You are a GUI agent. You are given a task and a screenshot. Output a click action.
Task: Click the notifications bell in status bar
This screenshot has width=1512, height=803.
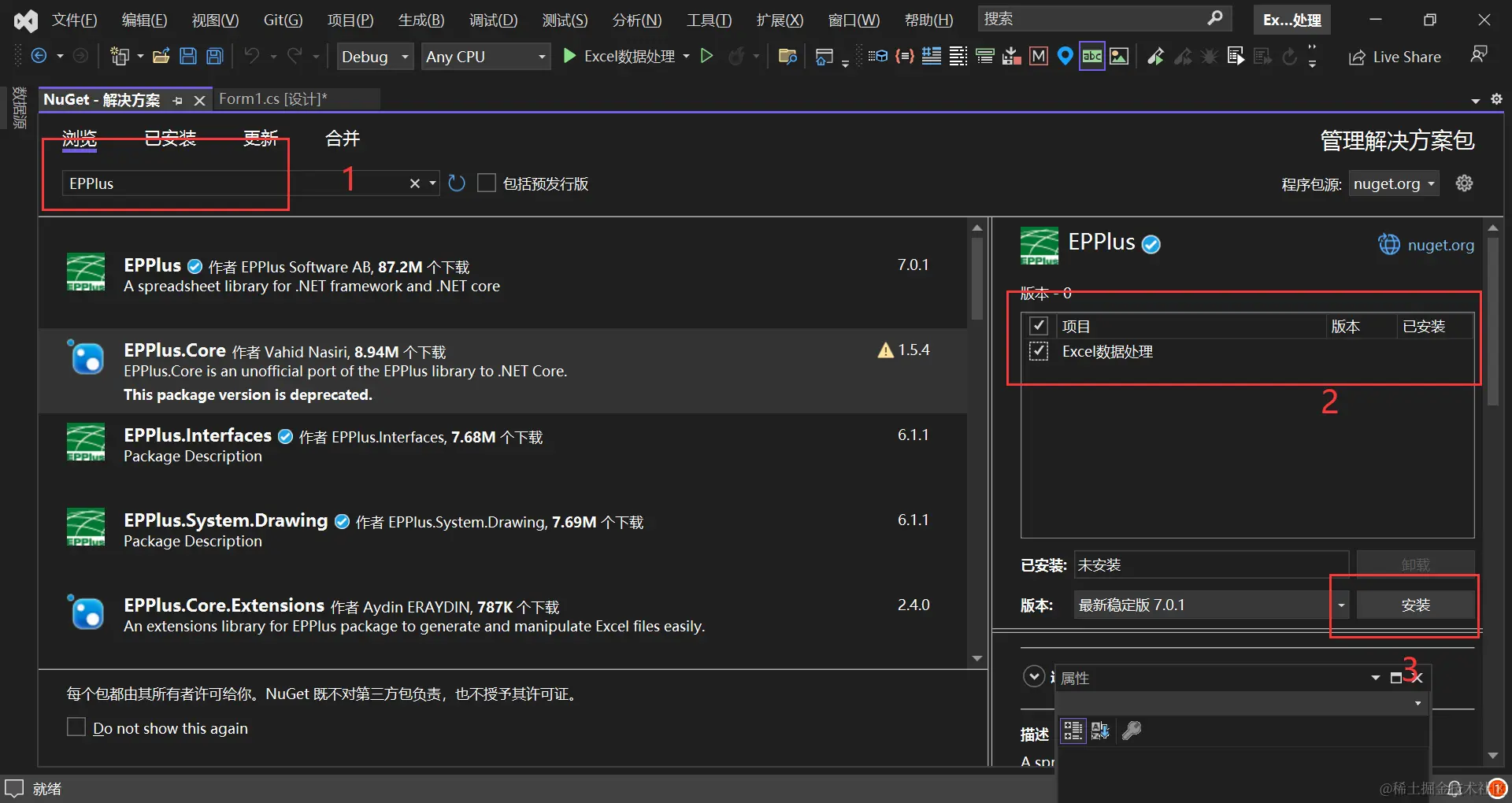1455,788
